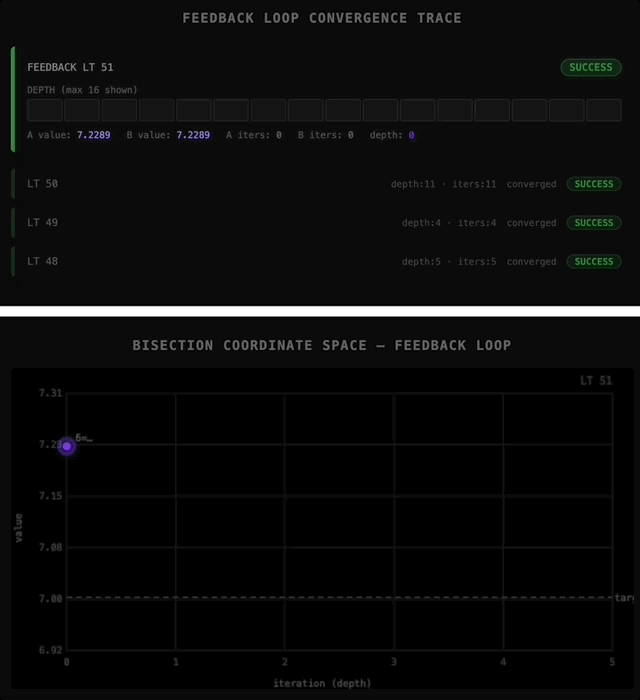Select the first depth cell in the DEPTH strip
The height and width of the screenshot is (700, 640).
(45, 110)
